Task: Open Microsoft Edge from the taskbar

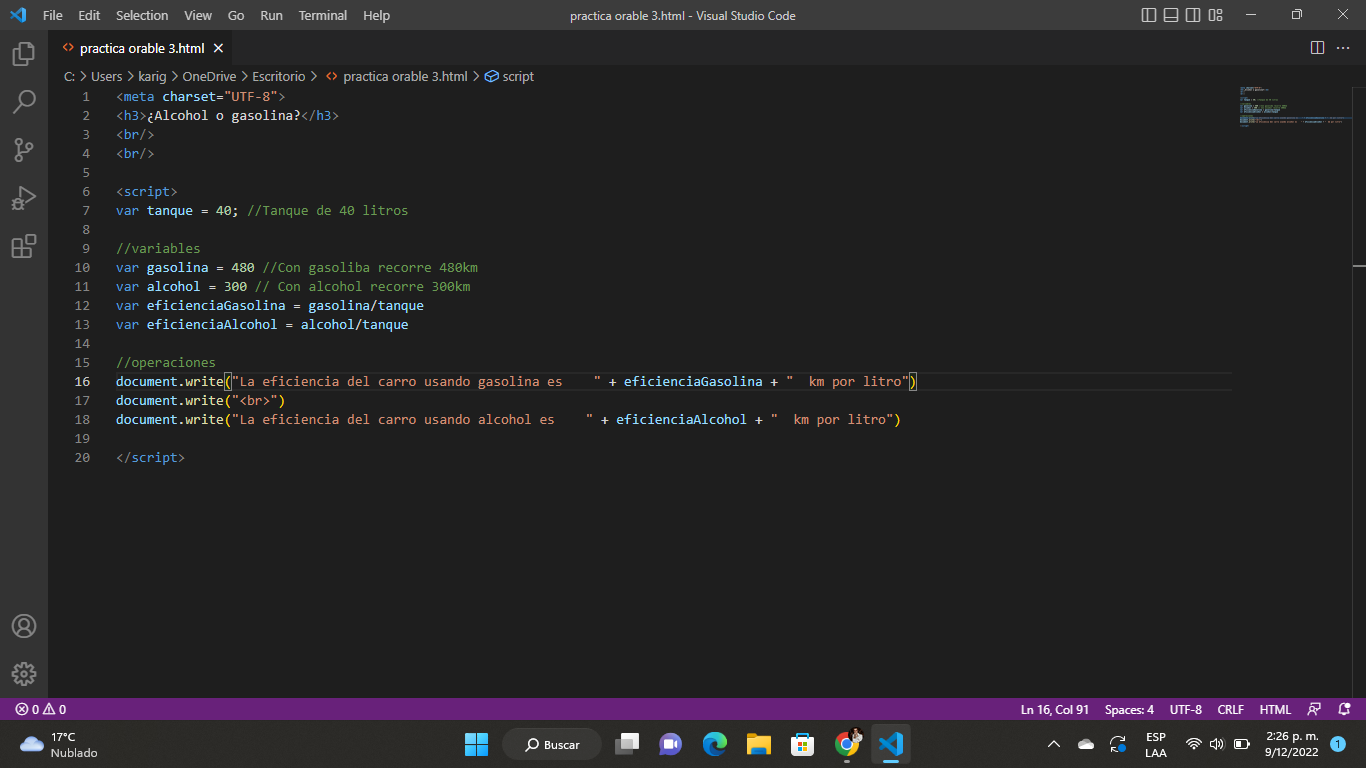Action: tap(714, 744)
